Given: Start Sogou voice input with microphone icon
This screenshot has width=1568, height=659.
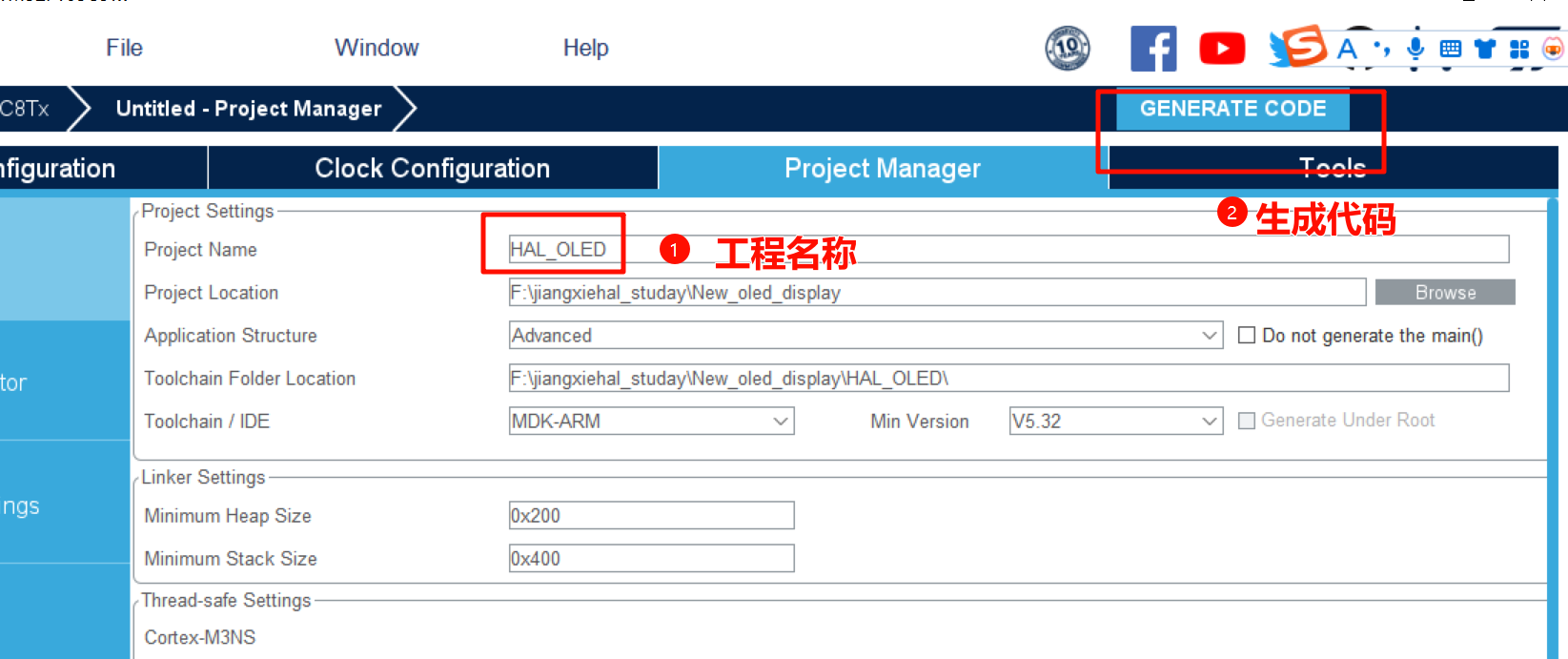Looking at the screenshot, I should (x=1415, y=49).
